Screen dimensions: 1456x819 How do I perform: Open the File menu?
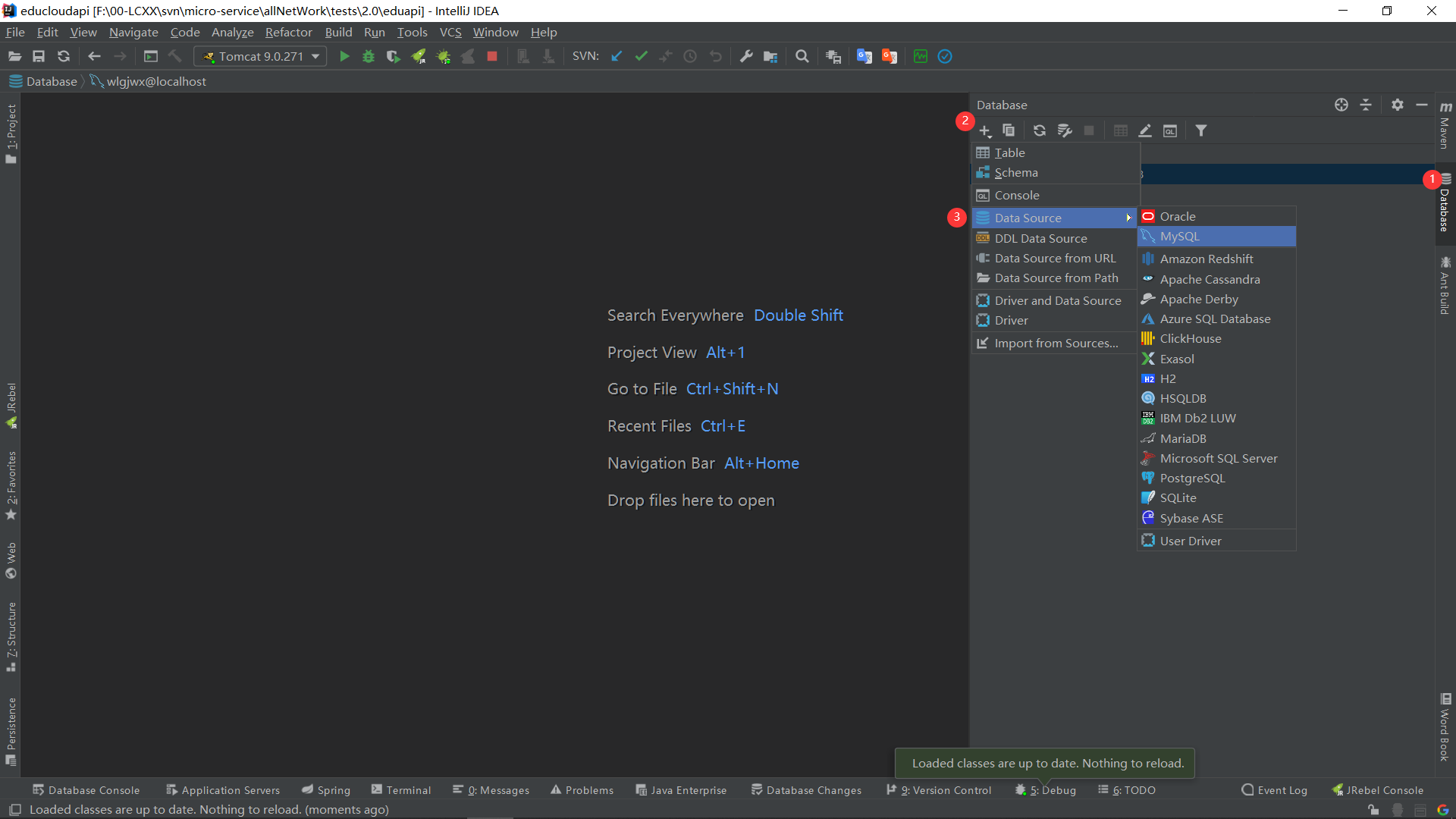click(15, 32)
